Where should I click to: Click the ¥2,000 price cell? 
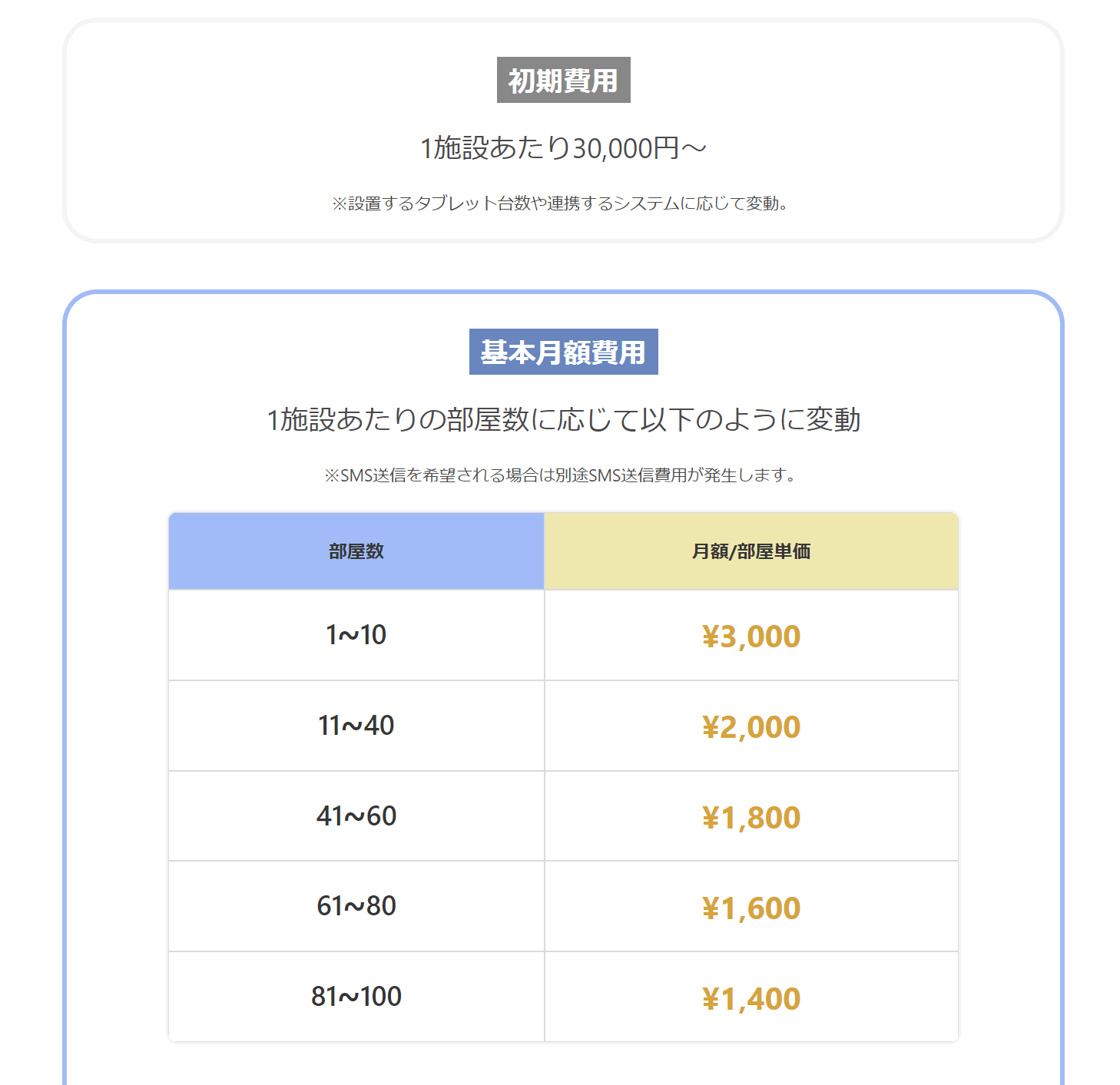(751, 727)
